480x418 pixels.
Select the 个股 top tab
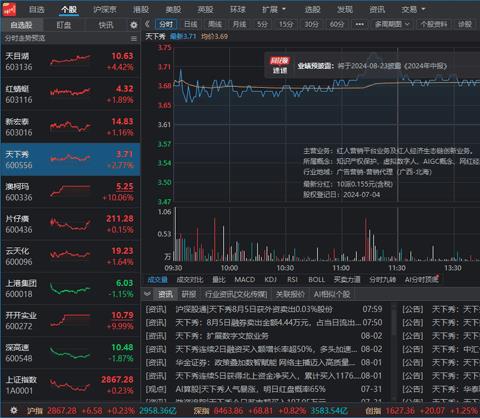tap(69, 9)
